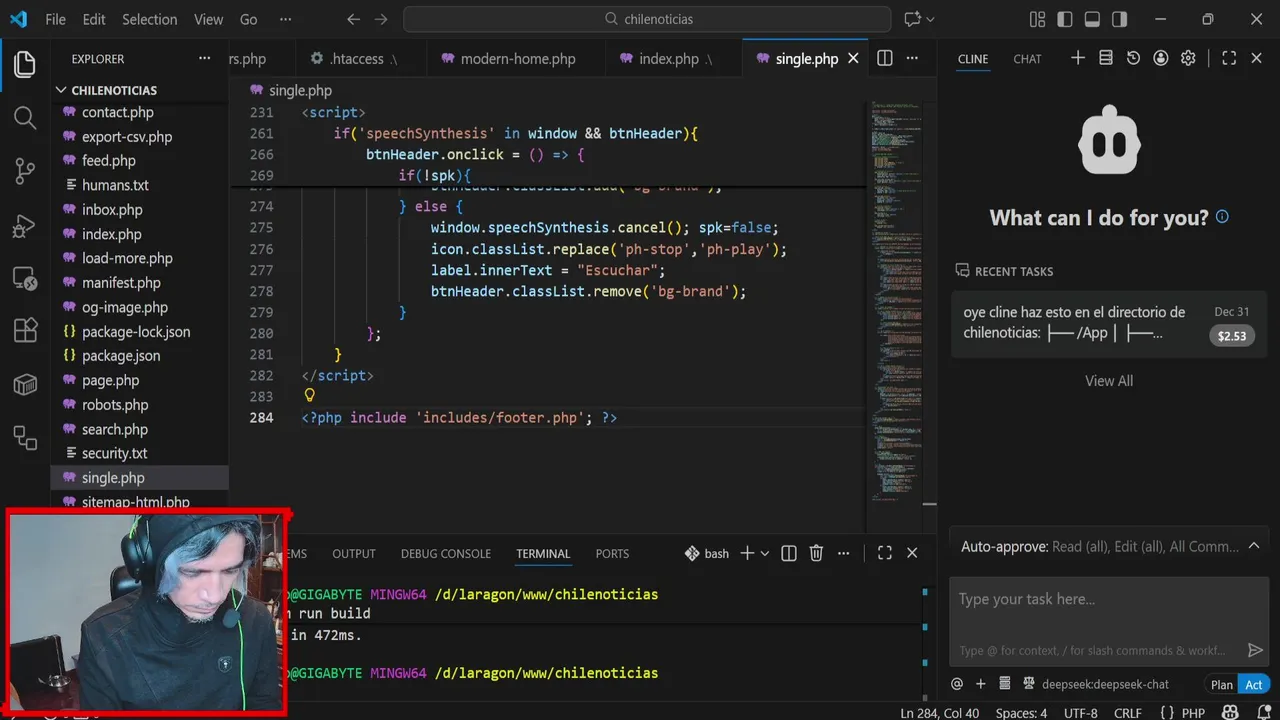Viewport: 1280px width, 720px height.
Task: Click the editor minimap
Action: pos(895,300)
